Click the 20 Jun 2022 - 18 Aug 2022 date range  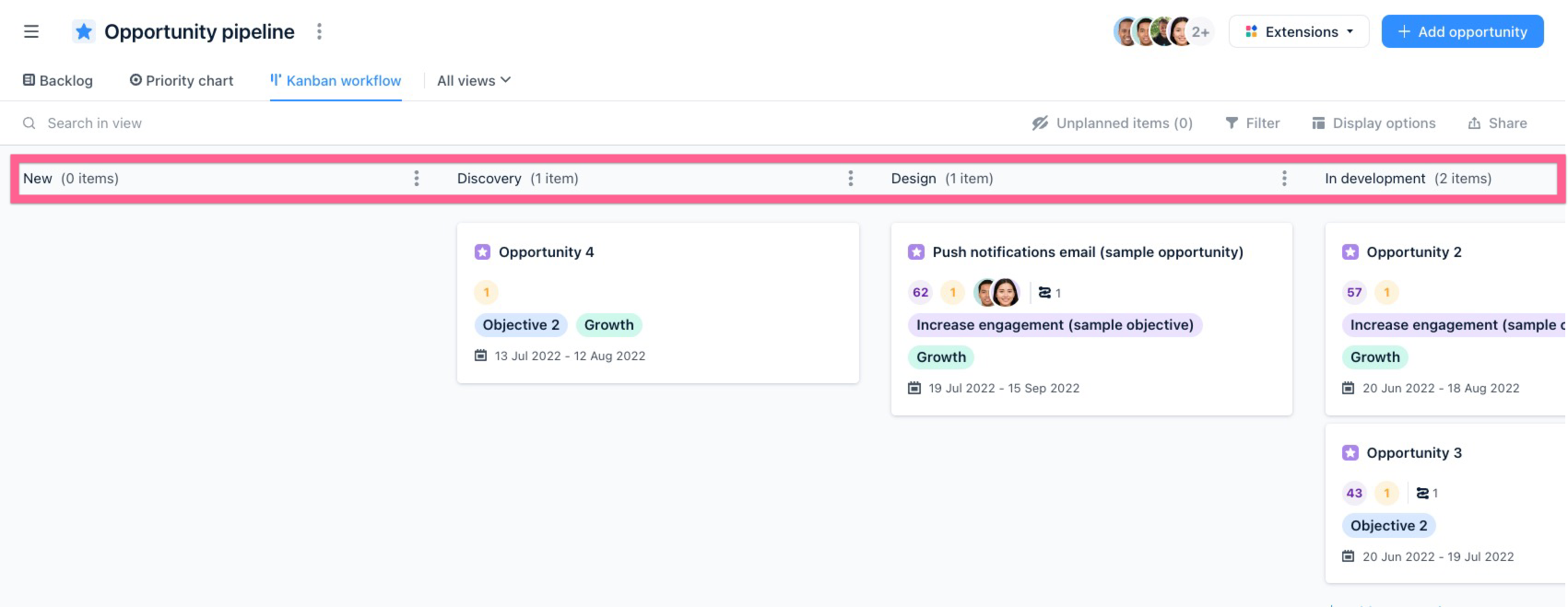[1441, 389]
